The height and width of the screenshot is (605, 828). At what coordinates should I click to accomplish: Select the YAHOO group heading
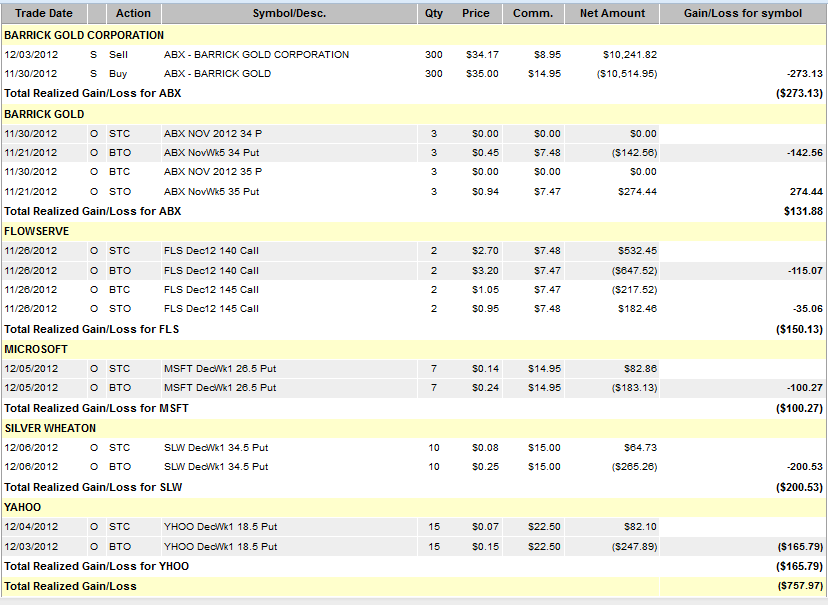[x=22, y=507]
